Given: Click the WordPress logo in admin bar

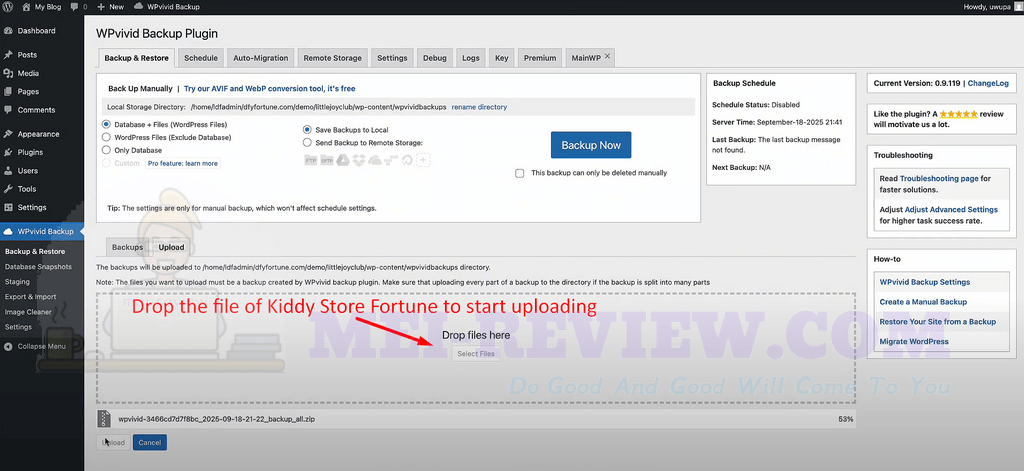Looking at the screenshot, I should [8, 6].
